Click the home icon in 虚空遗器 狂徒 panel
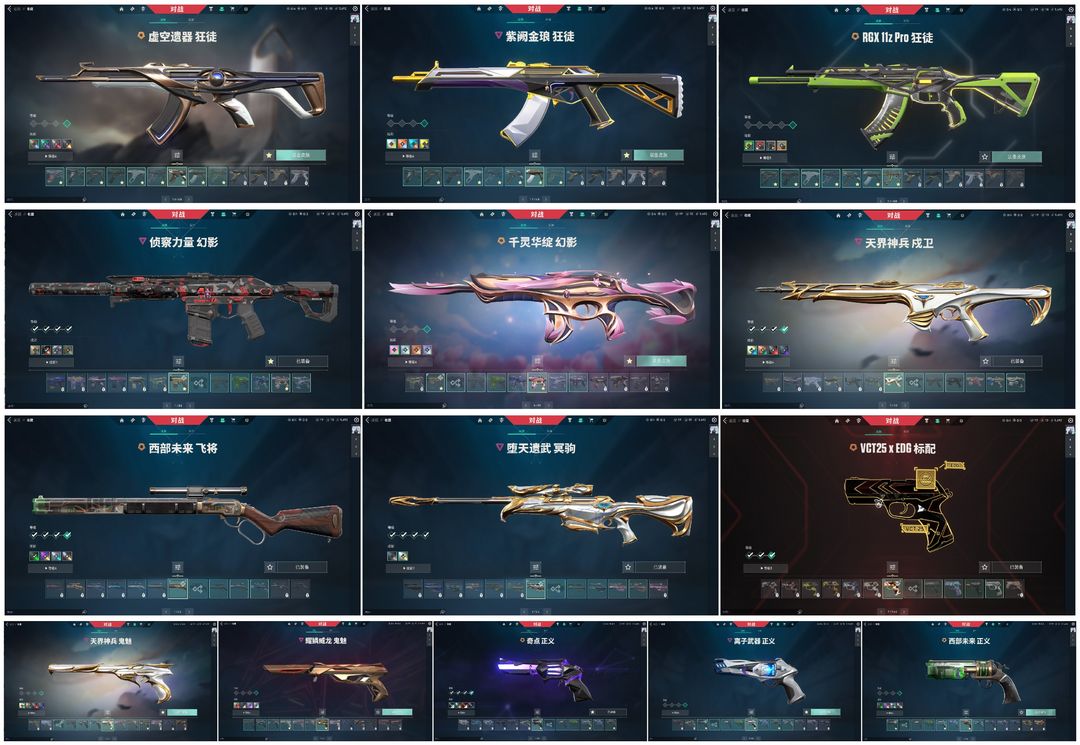1080x745 pixels. point(122,10)
